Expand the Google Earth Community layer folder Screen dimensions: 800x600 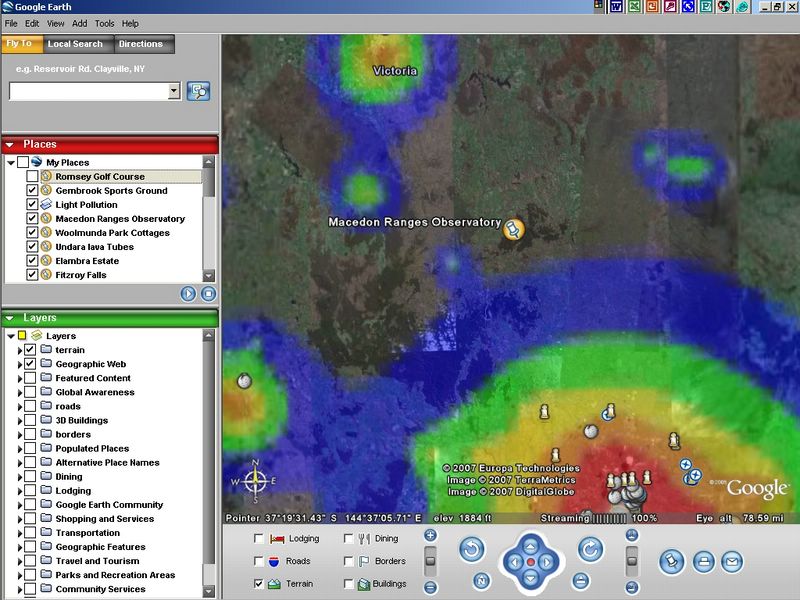coord(20,505)
